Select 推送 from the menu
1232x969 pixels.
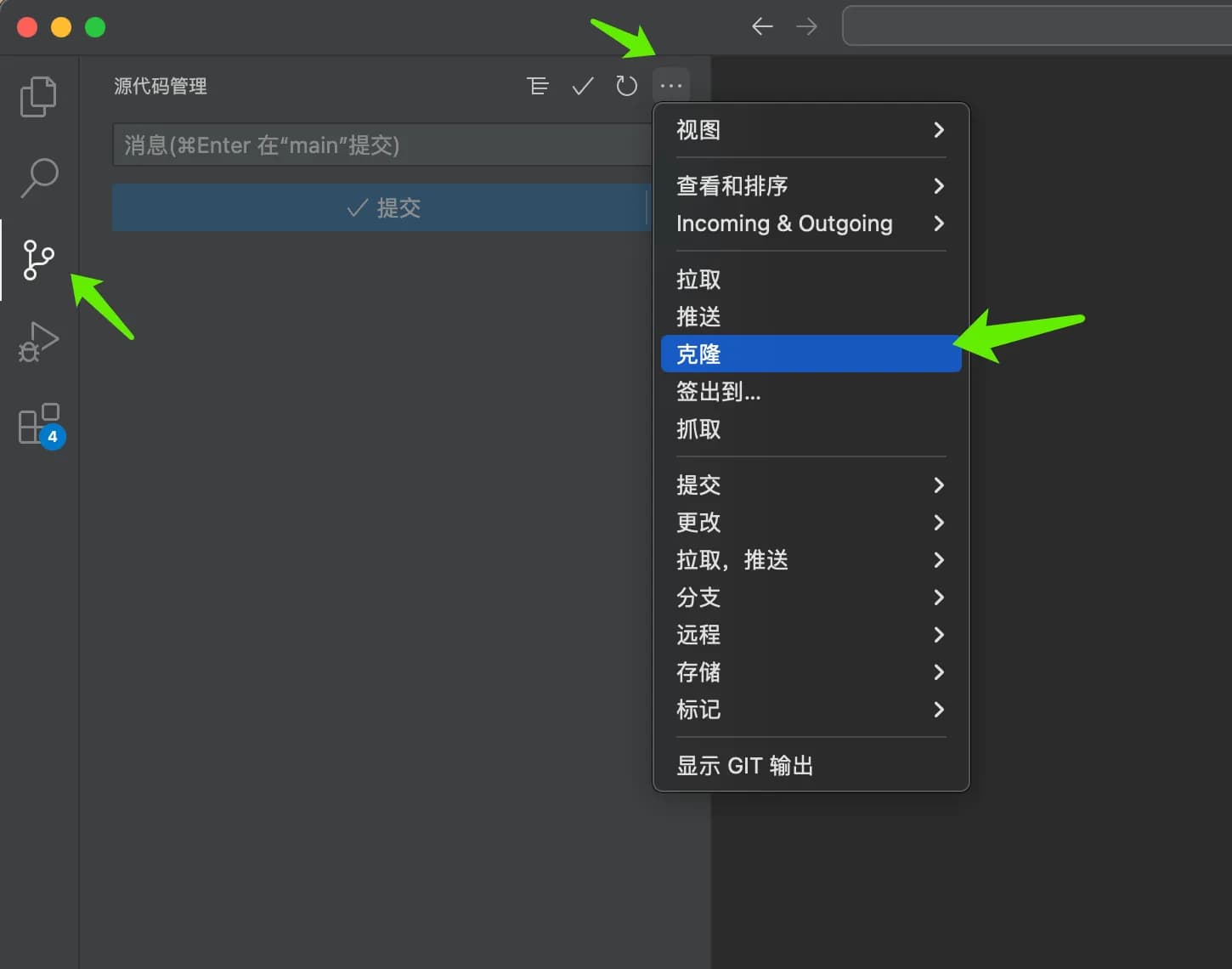click(x=811, y=317)
